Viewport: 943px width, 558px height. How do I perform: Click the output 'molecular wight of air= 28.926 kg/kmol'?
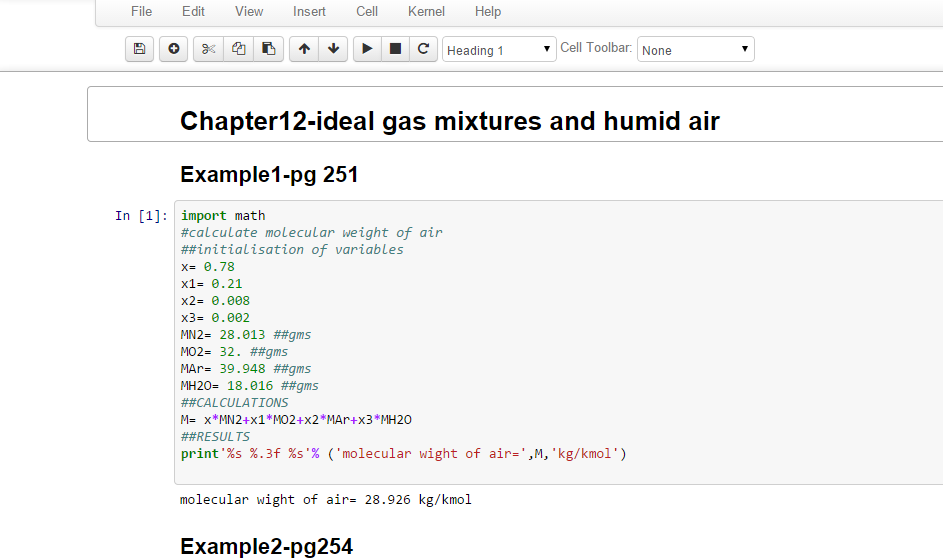pos(326,500)
